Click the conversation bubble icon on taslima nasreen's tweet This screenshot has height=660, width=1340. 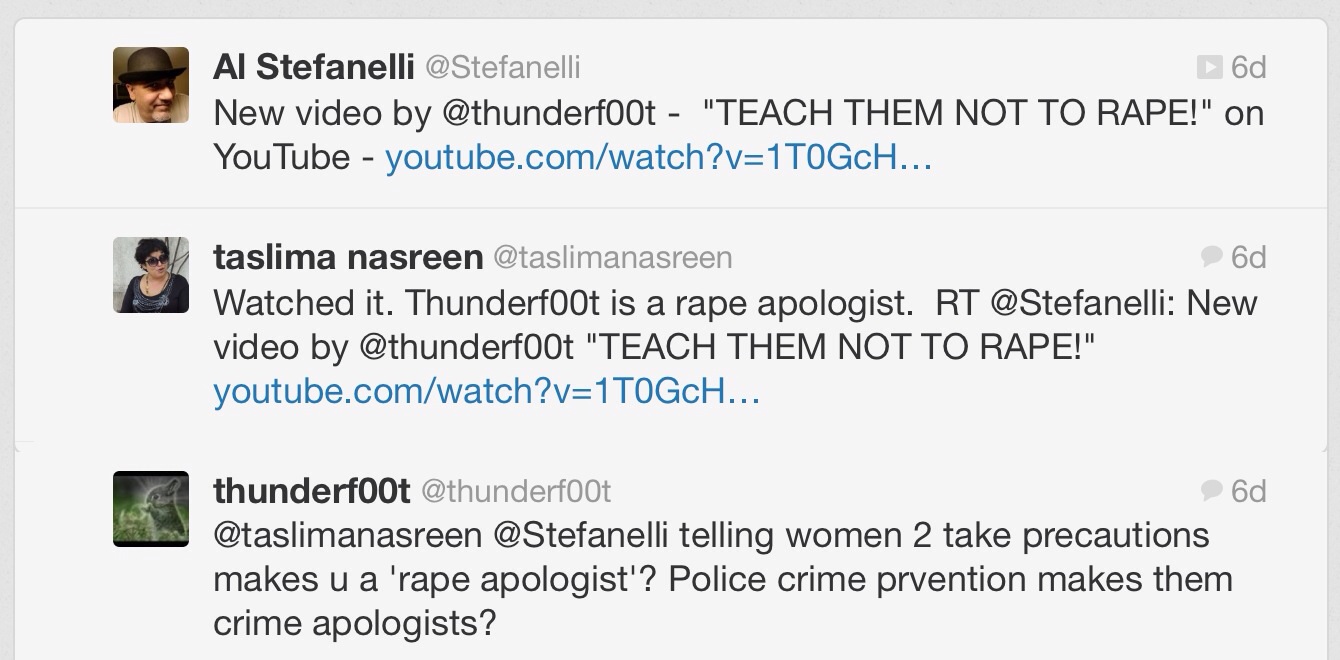pos(1212,258)
